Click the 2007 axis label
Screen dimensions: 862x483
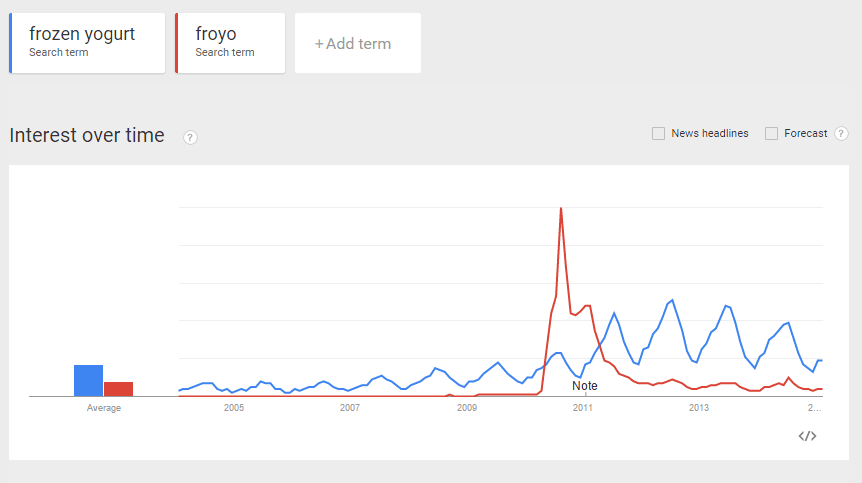coord(350,408)
